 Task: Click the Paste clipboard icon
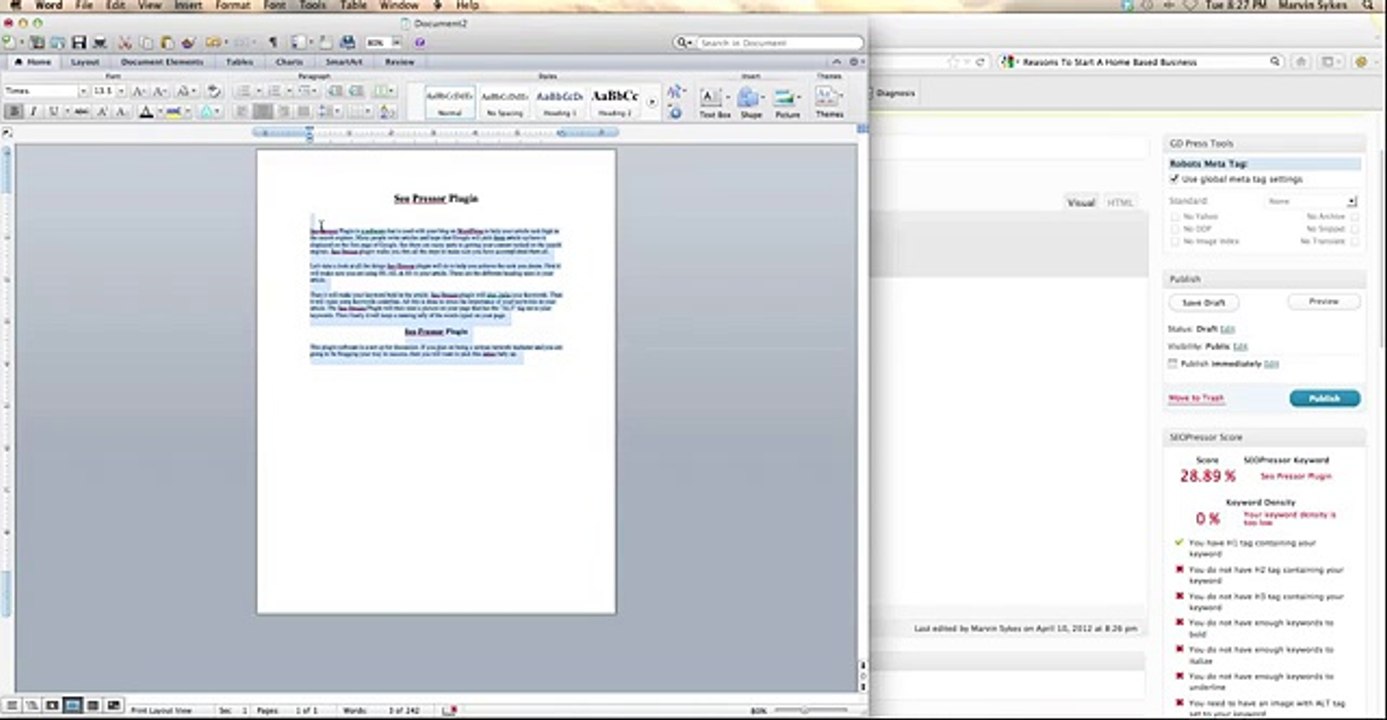166,43
